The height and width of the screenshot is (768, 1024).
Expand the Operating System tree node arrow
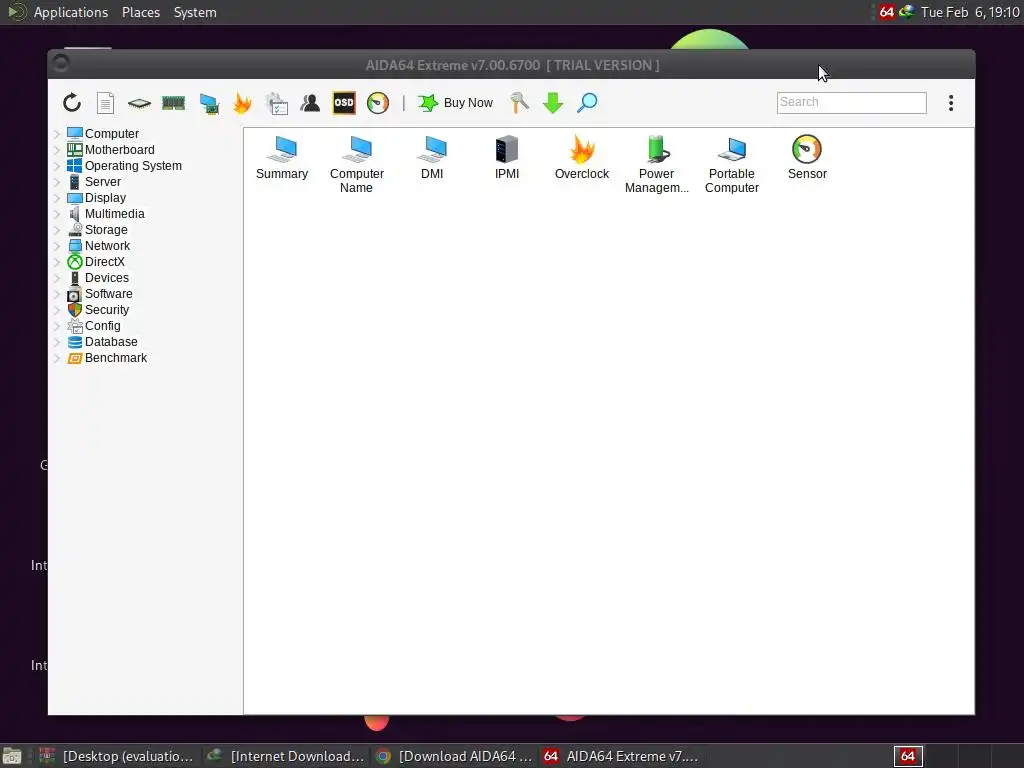click(x=57, y=166)
